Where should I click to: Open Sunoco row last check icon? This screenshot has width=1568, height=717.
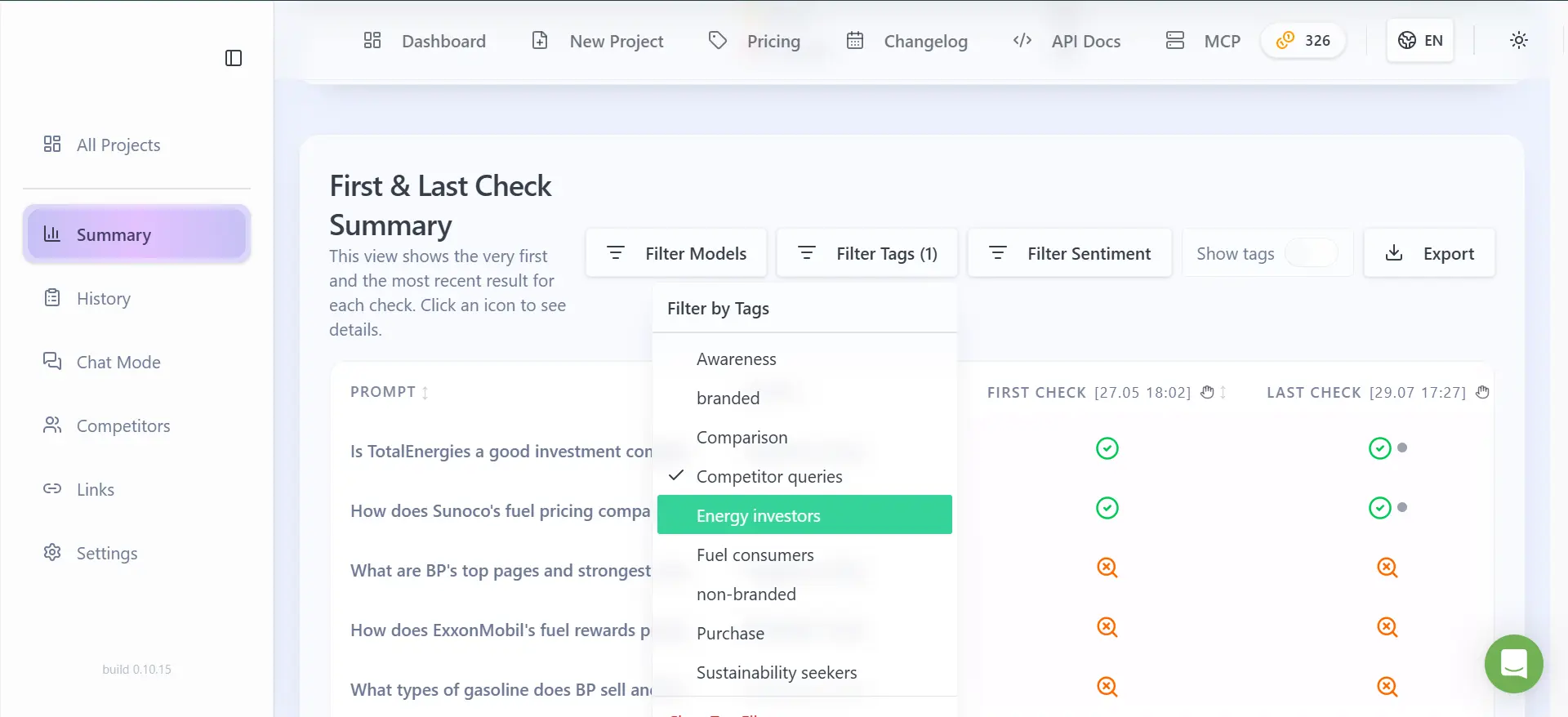pos(1380,508)
